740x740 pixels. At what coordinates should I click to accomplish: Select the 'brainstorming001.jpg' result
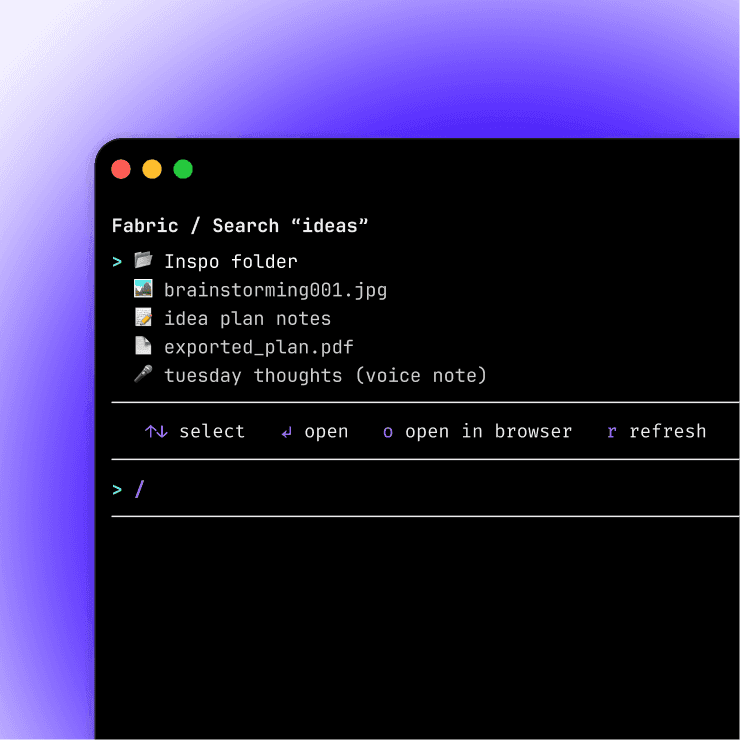click(276, 290)
